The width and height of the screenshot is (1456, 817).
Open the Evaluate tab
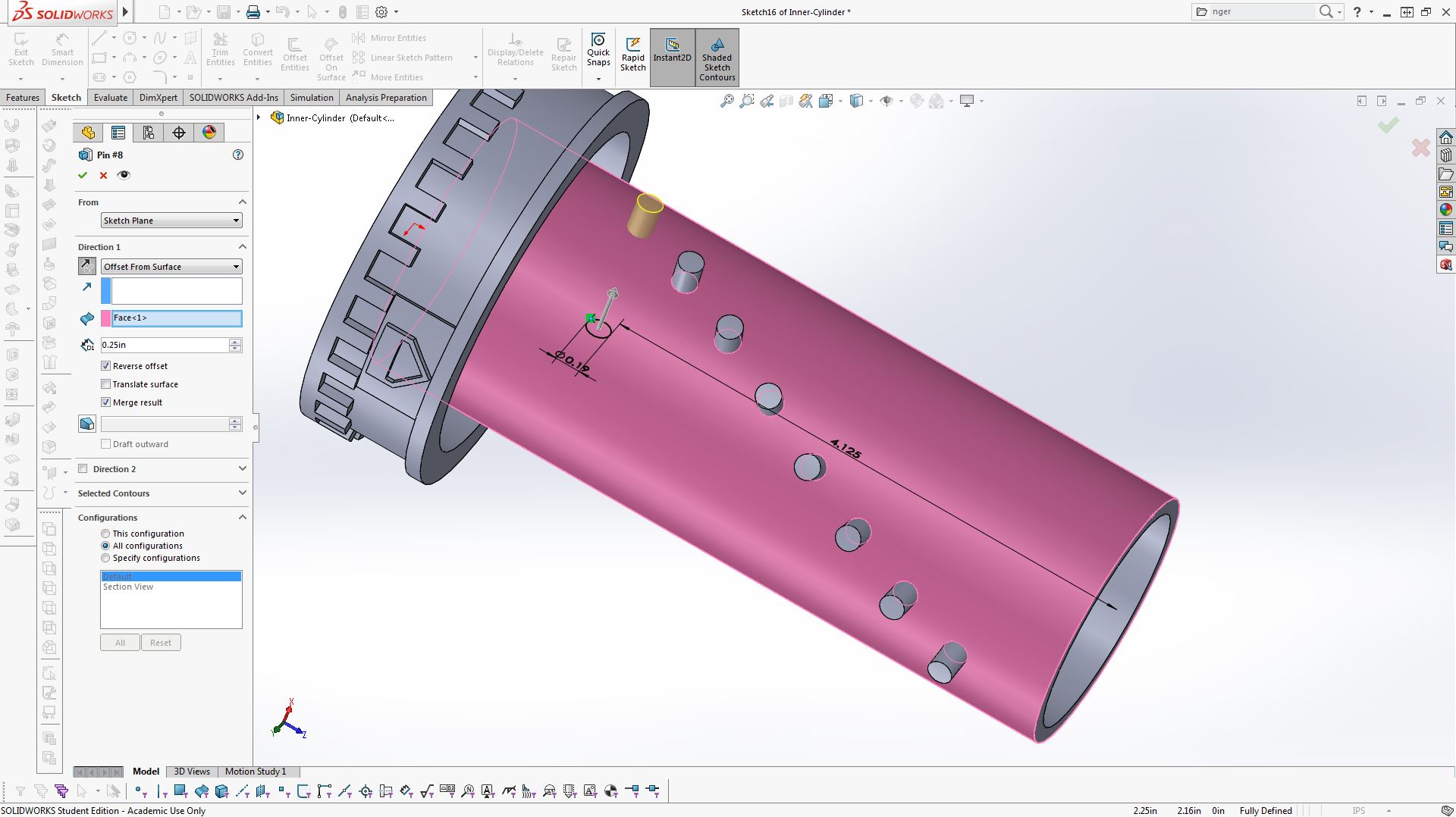pyautogui.click(x=111, y=98)
